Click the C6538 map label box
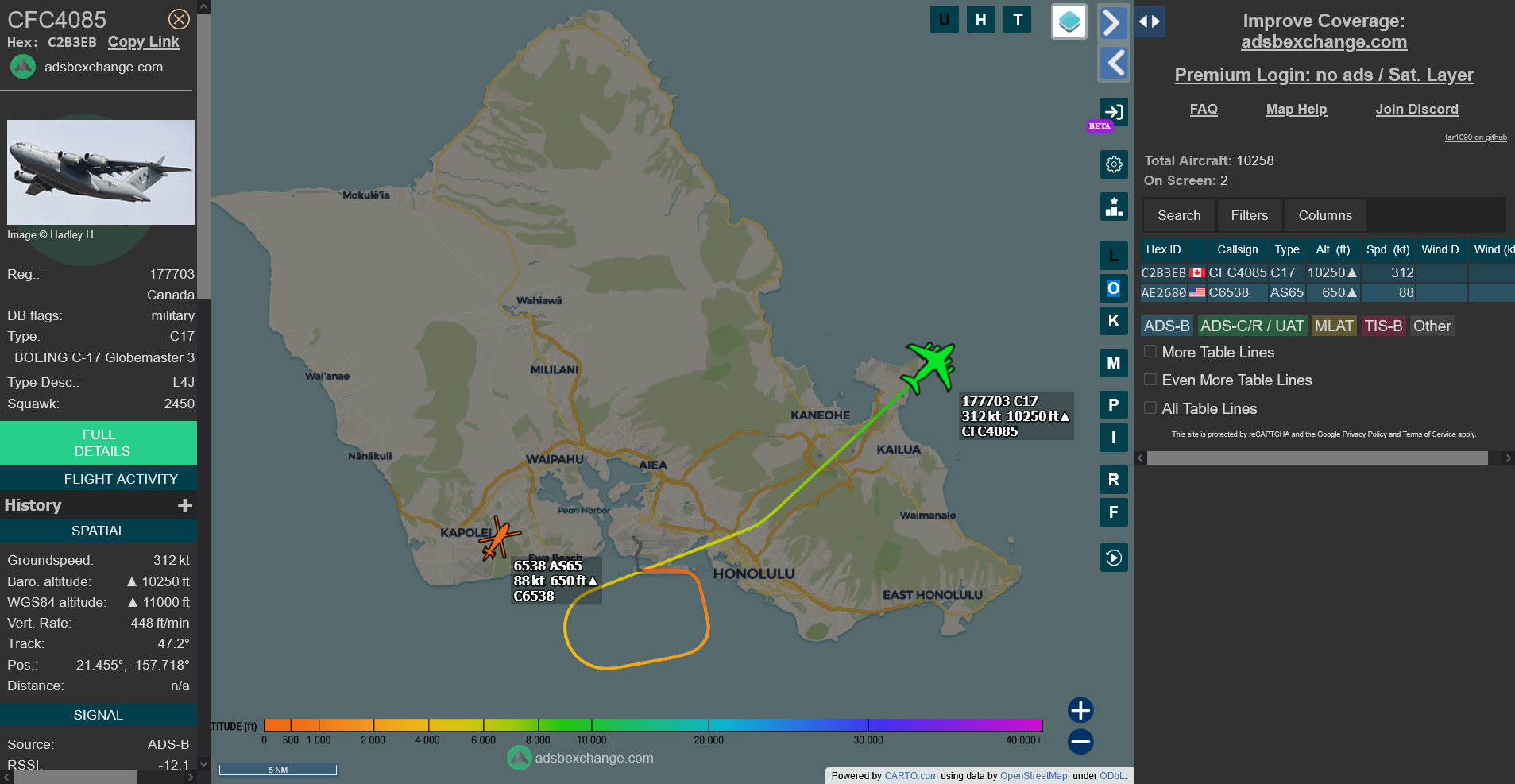Image resolution: width=1515 pixels, height=784 pixels. 556,581
